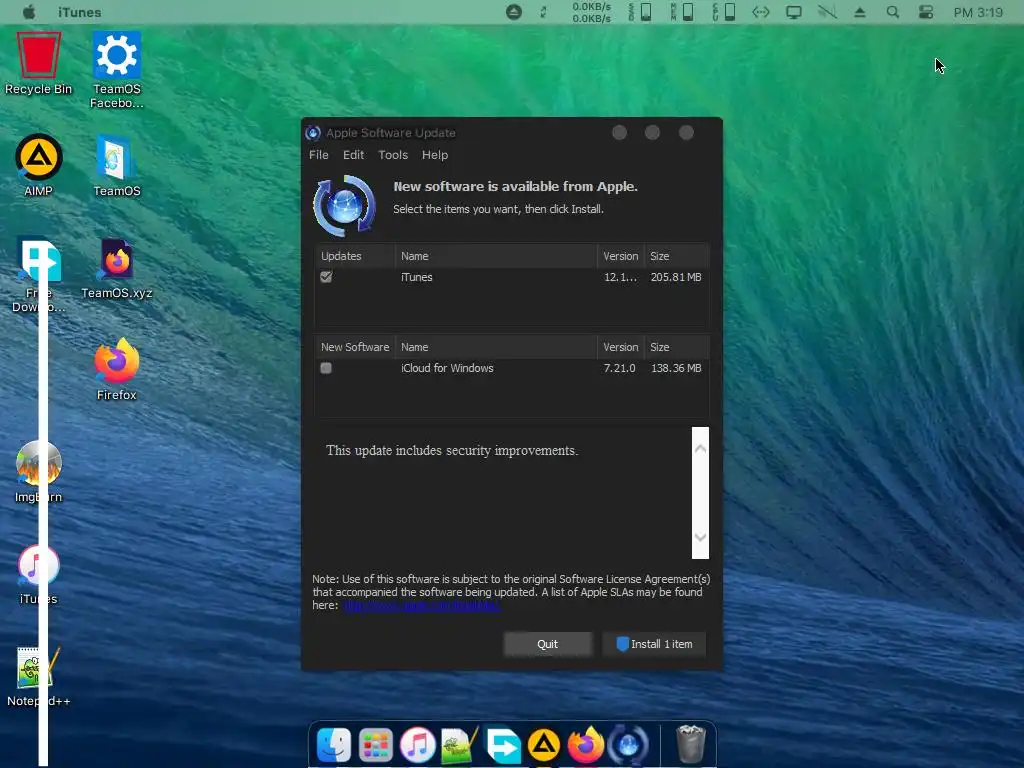This screenshot has height=768, width=1024.
Task: Click the Updates column header
Action: tap(355, 256)
